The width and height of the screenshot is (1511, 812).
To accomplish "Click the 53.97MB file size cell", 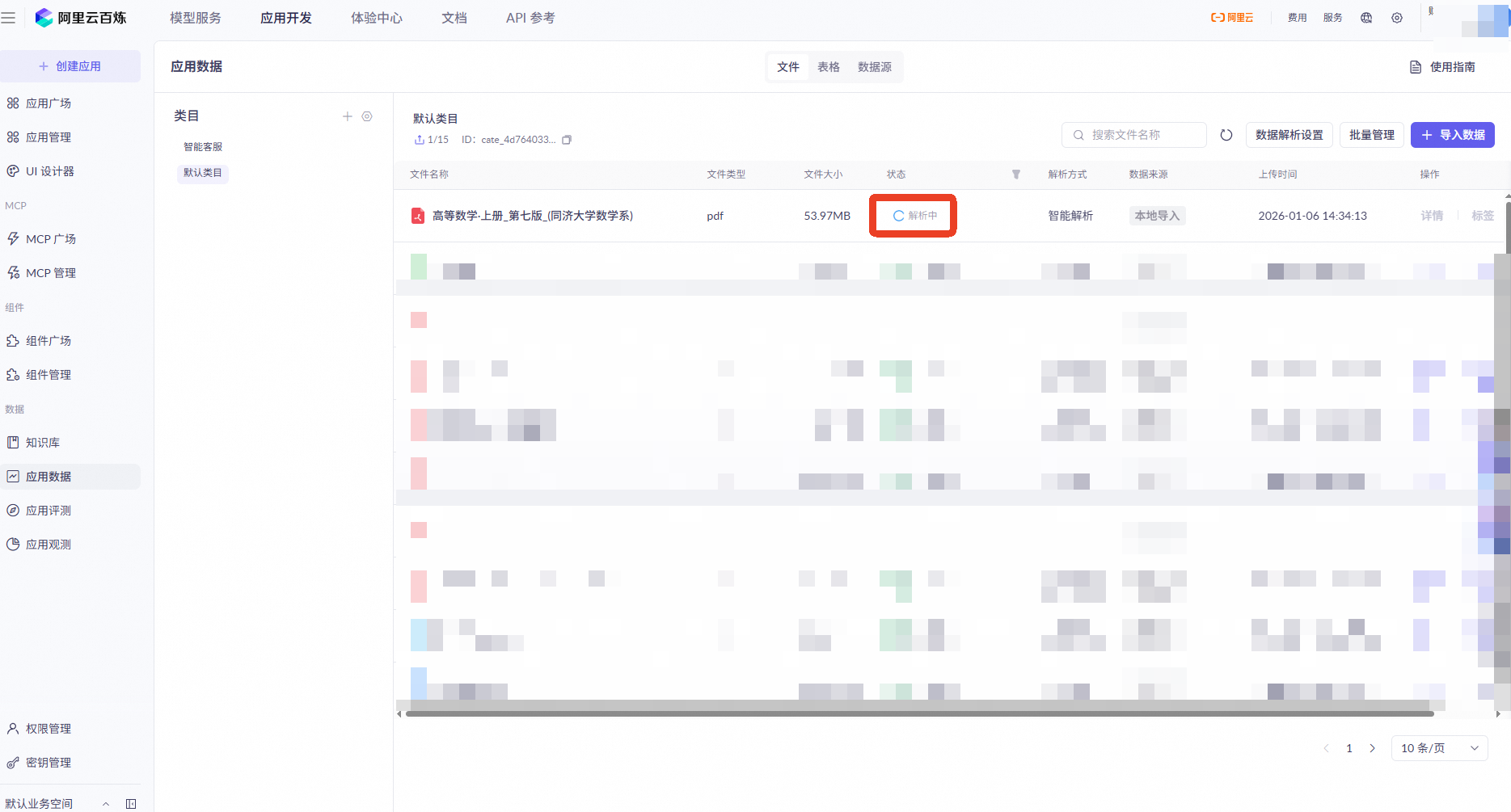I will [x=827, y=216].
